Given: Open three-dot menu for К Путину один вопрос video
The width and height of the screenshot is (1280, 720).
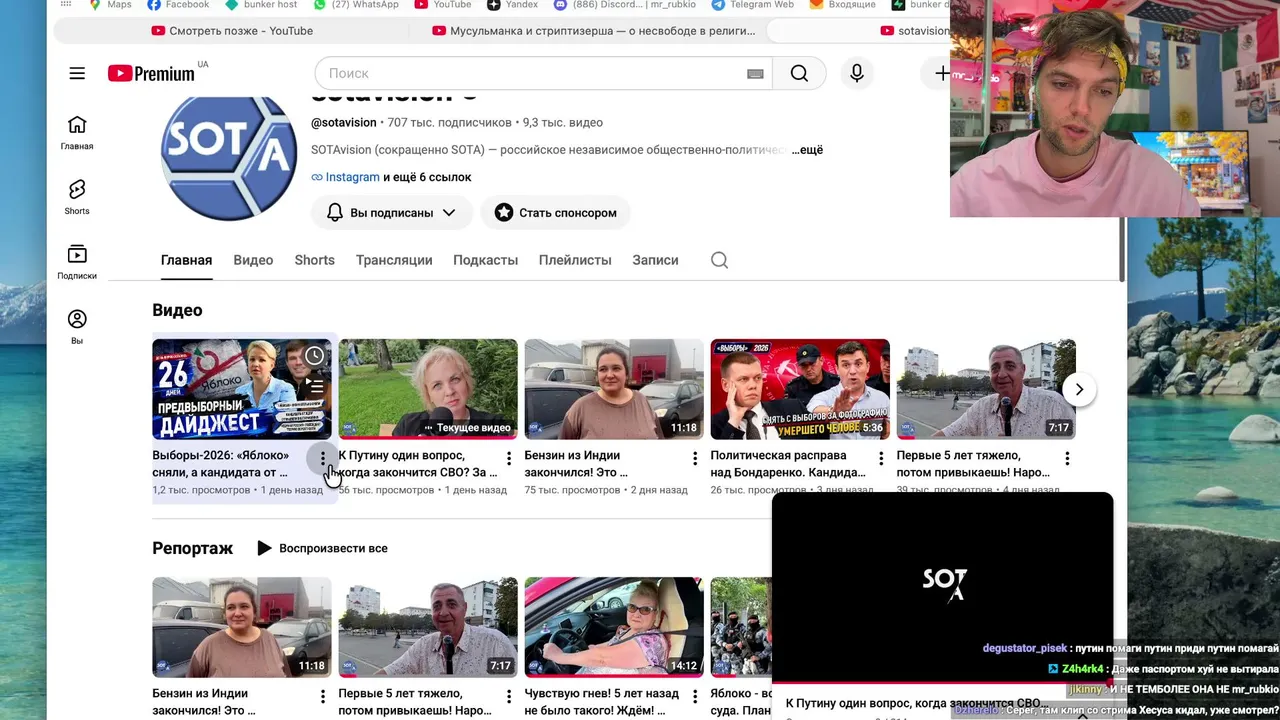Looking at the screenshot, I should (508, 458).
